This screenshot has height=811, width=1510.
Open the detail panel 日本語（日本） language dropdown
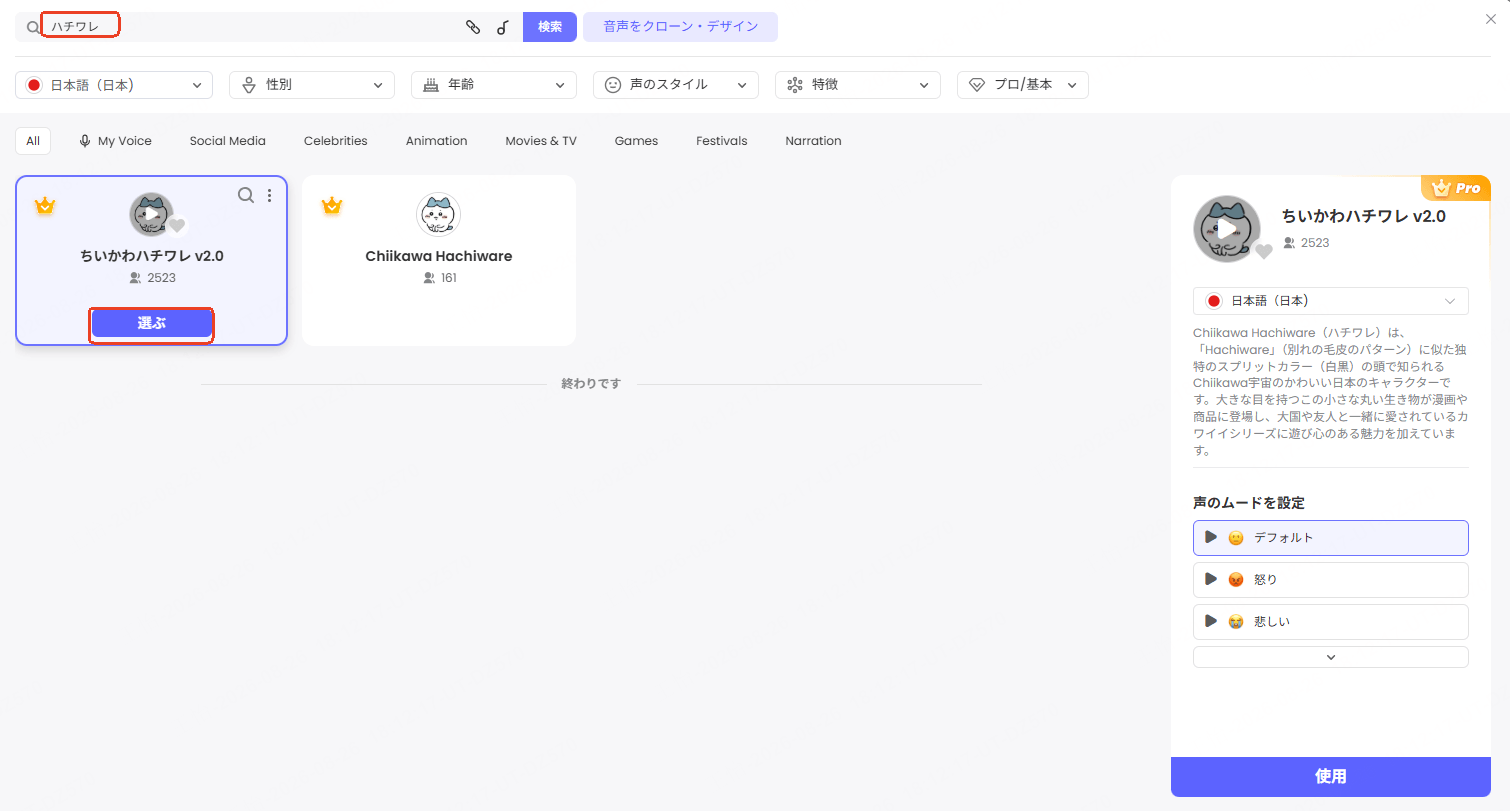click(x=1331, y=301)
